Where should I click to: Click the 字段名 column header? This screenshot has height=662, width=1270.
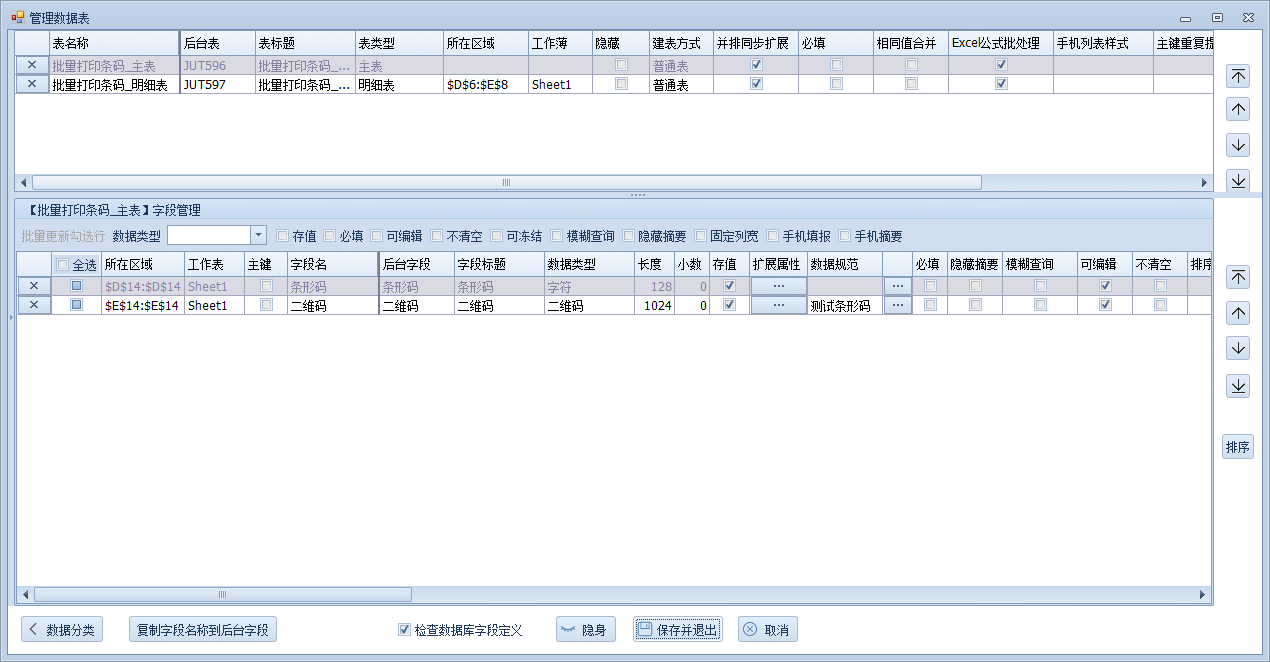(x=330, y=265)
